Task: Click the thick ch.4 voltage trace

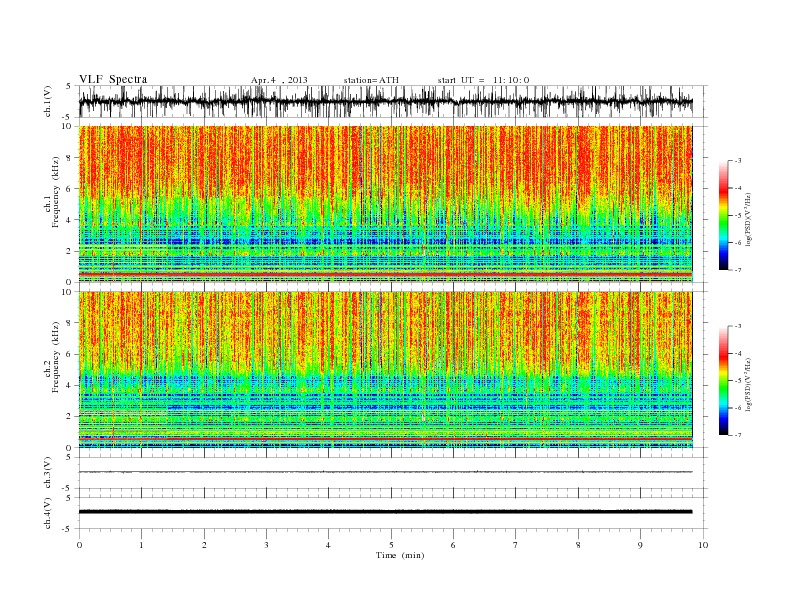Action: 385,512
